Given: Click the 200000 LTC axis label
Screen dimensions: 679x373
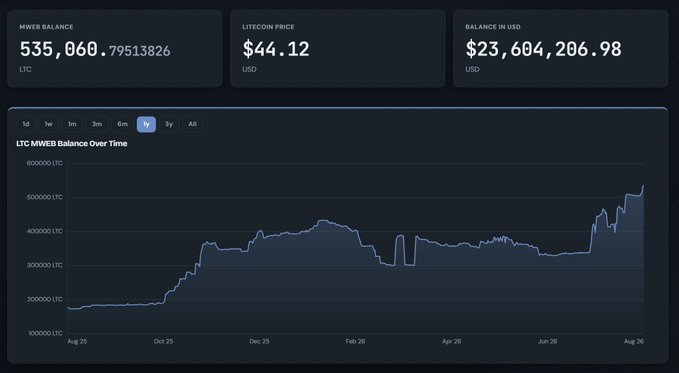Looking at the screenshot, I should point(45,299).
